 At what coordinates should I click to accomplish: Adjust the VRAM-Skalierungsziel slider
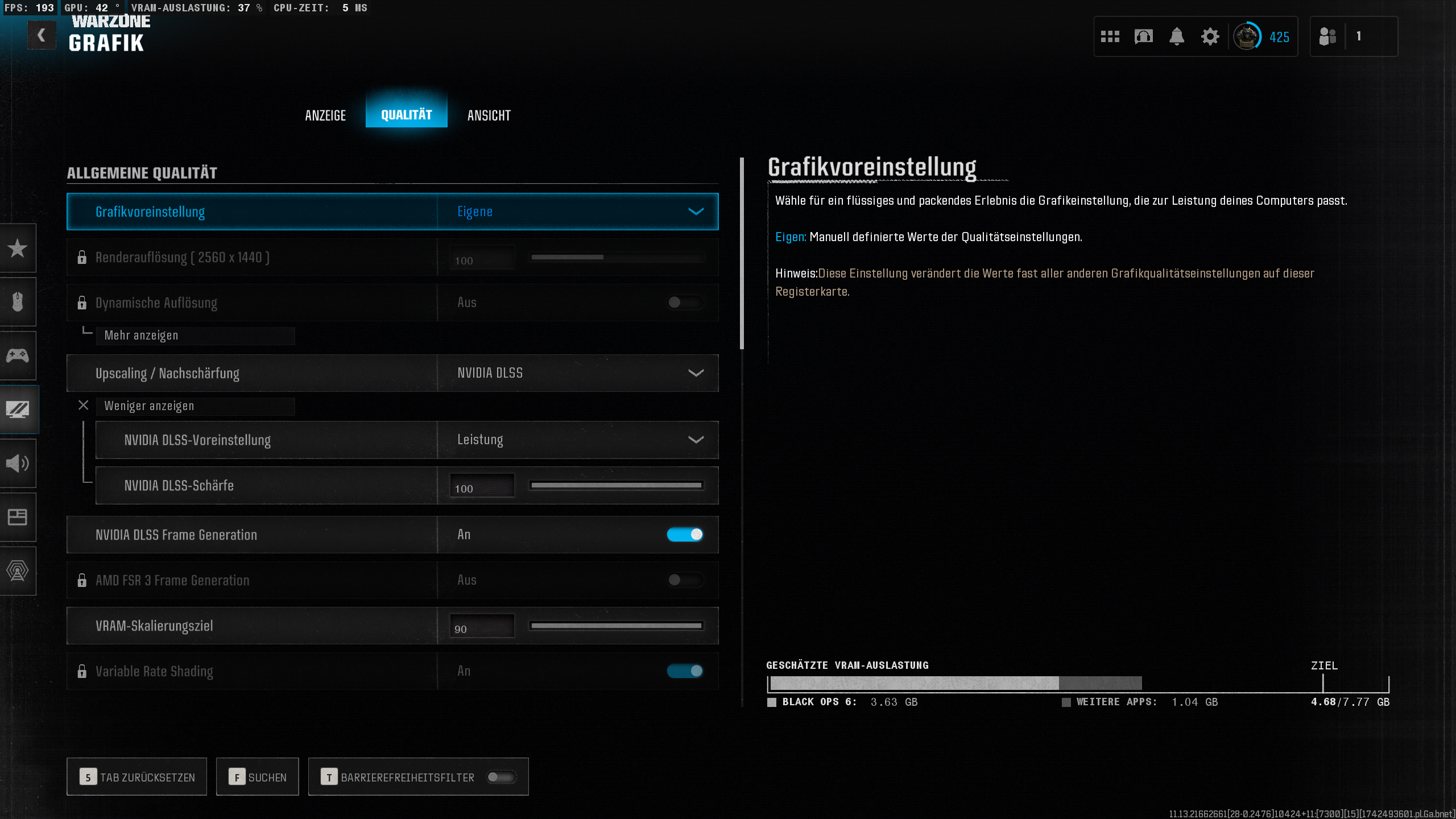pos(616,626)
